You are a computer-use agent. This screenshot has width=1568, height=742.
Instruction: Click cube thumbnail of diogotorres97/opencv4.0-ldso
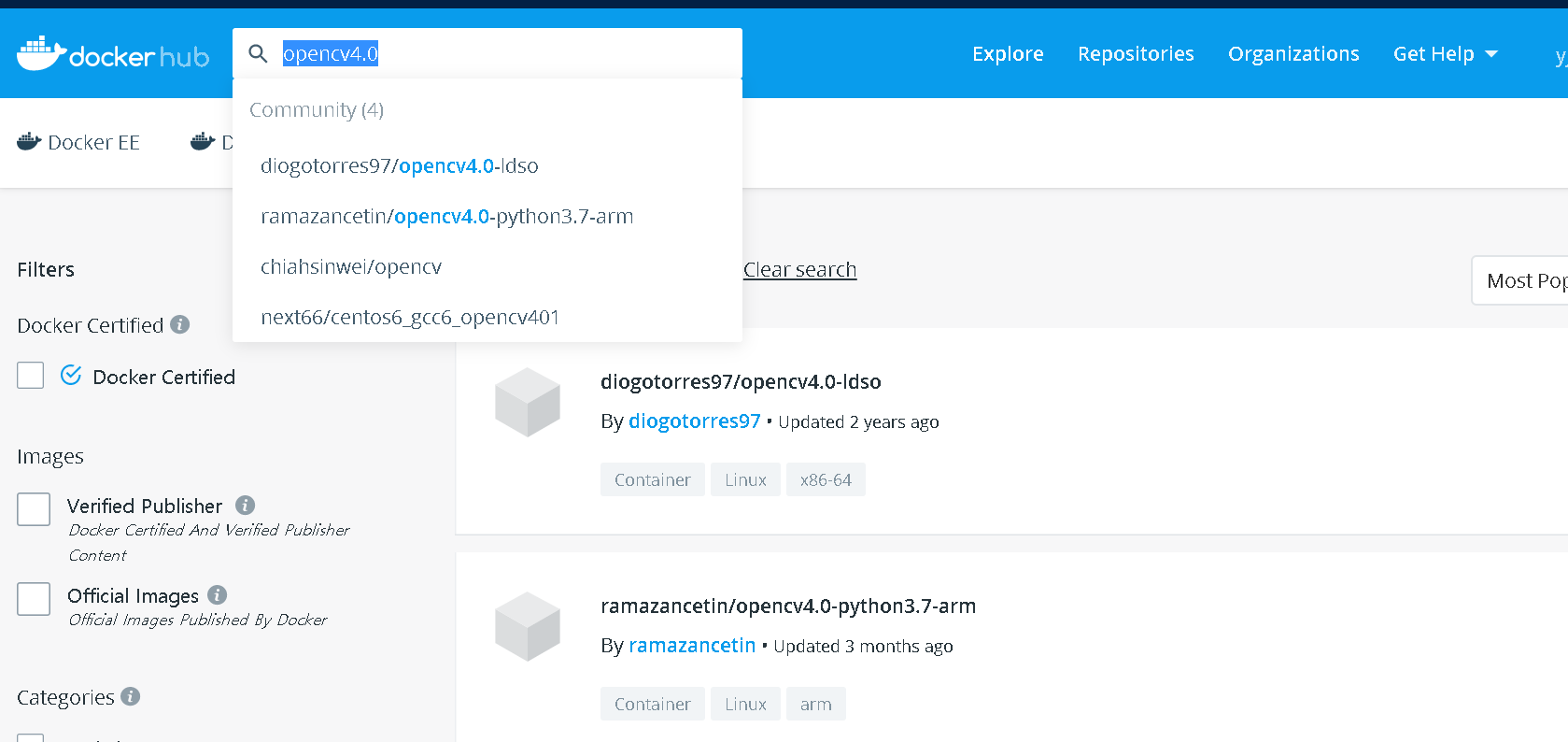coord(528,402)
